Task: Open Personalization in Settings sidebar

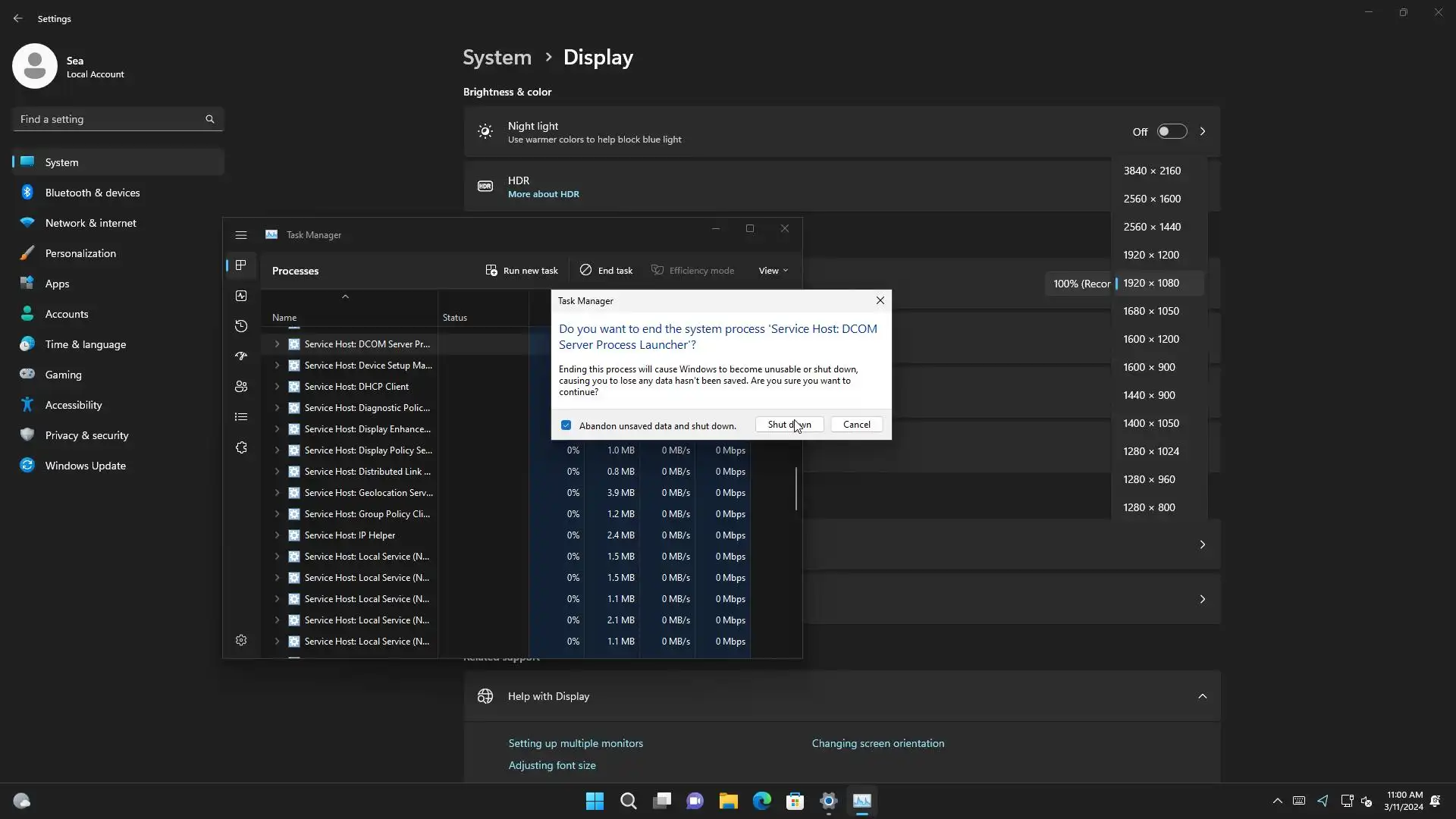Action: (x=80, y=253)
